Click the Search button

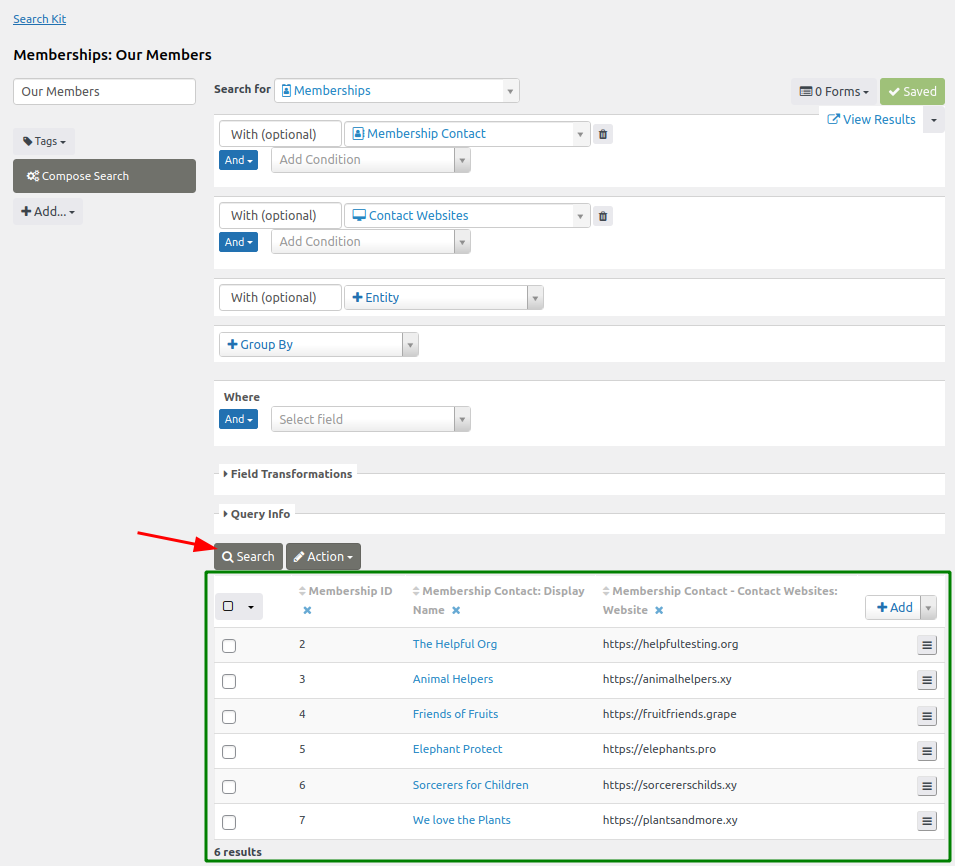click(248, 557)
